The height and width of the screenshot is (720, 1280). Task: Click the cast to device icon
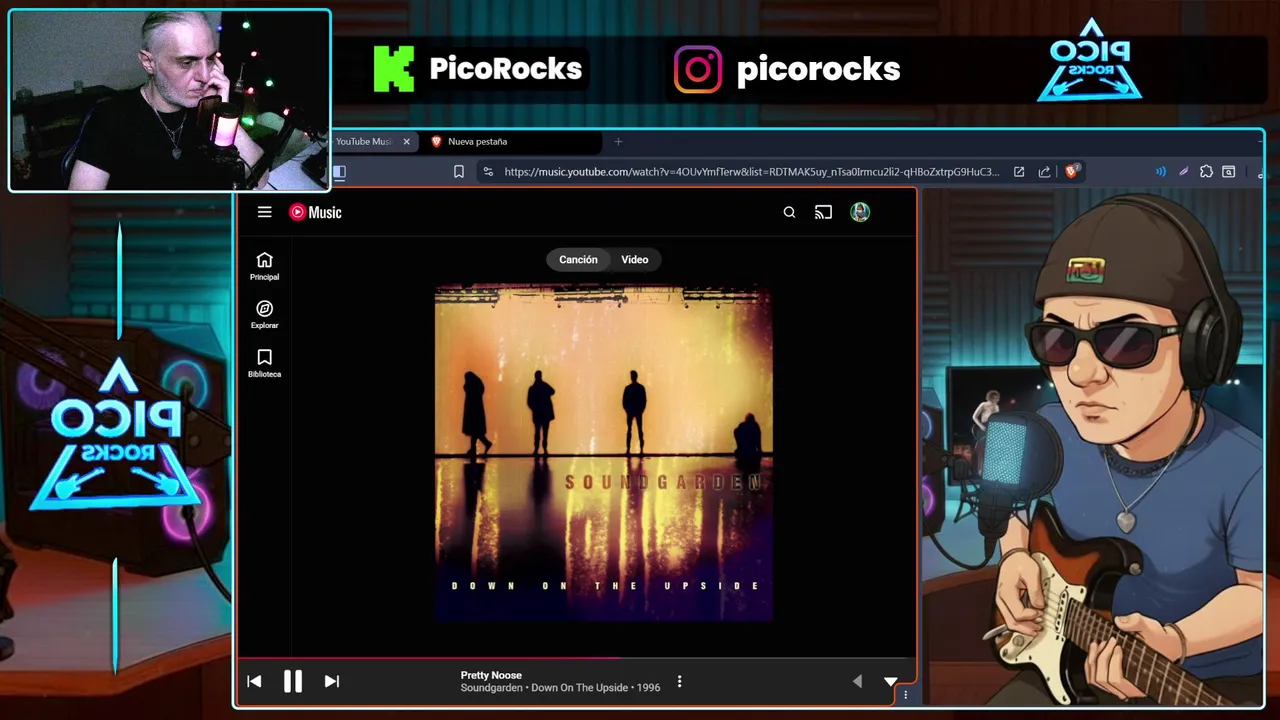click(823, 212)
